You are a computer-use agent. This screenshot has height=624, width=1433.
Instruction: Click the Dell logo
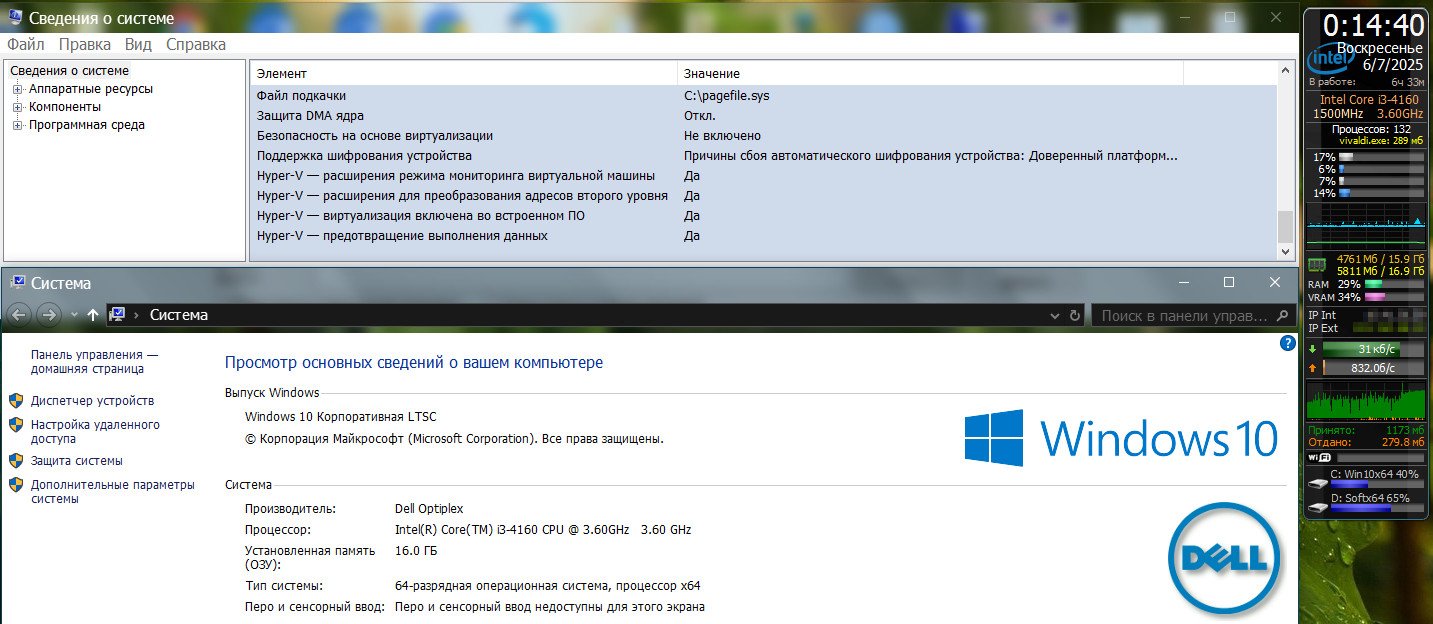point(1225,558)
